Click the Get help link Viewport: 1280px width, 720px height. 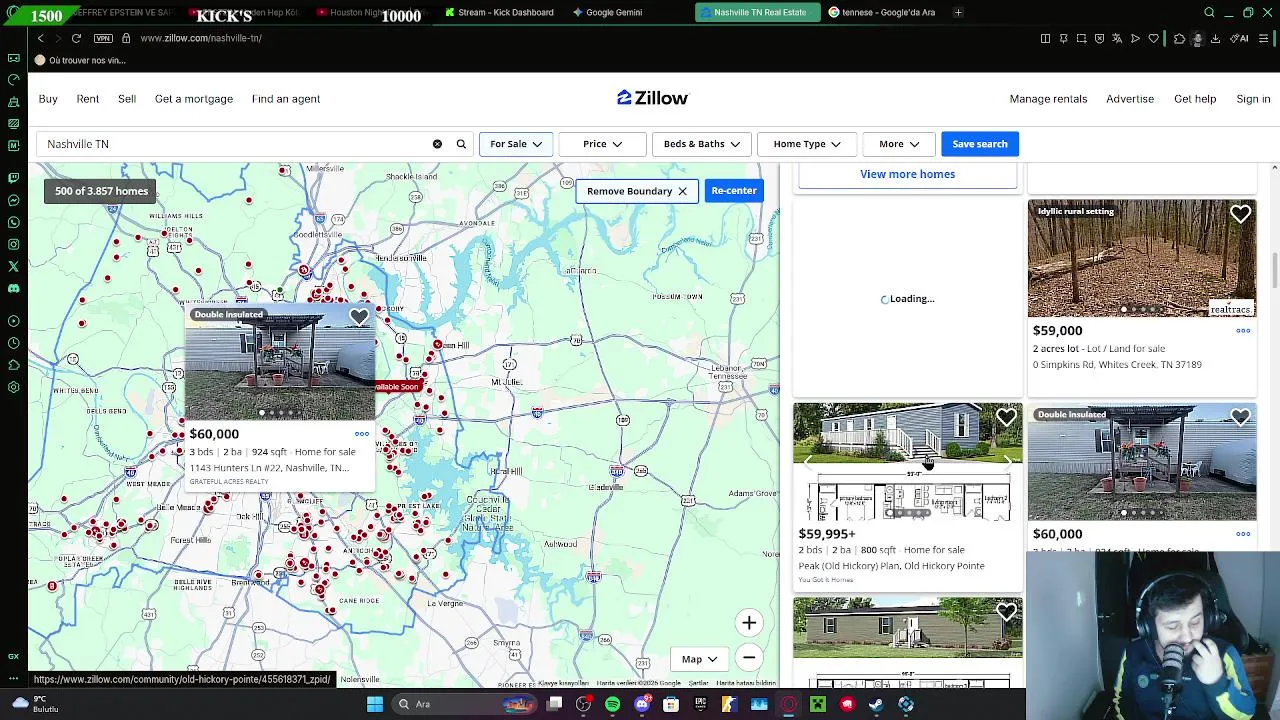coord(1195,99)
